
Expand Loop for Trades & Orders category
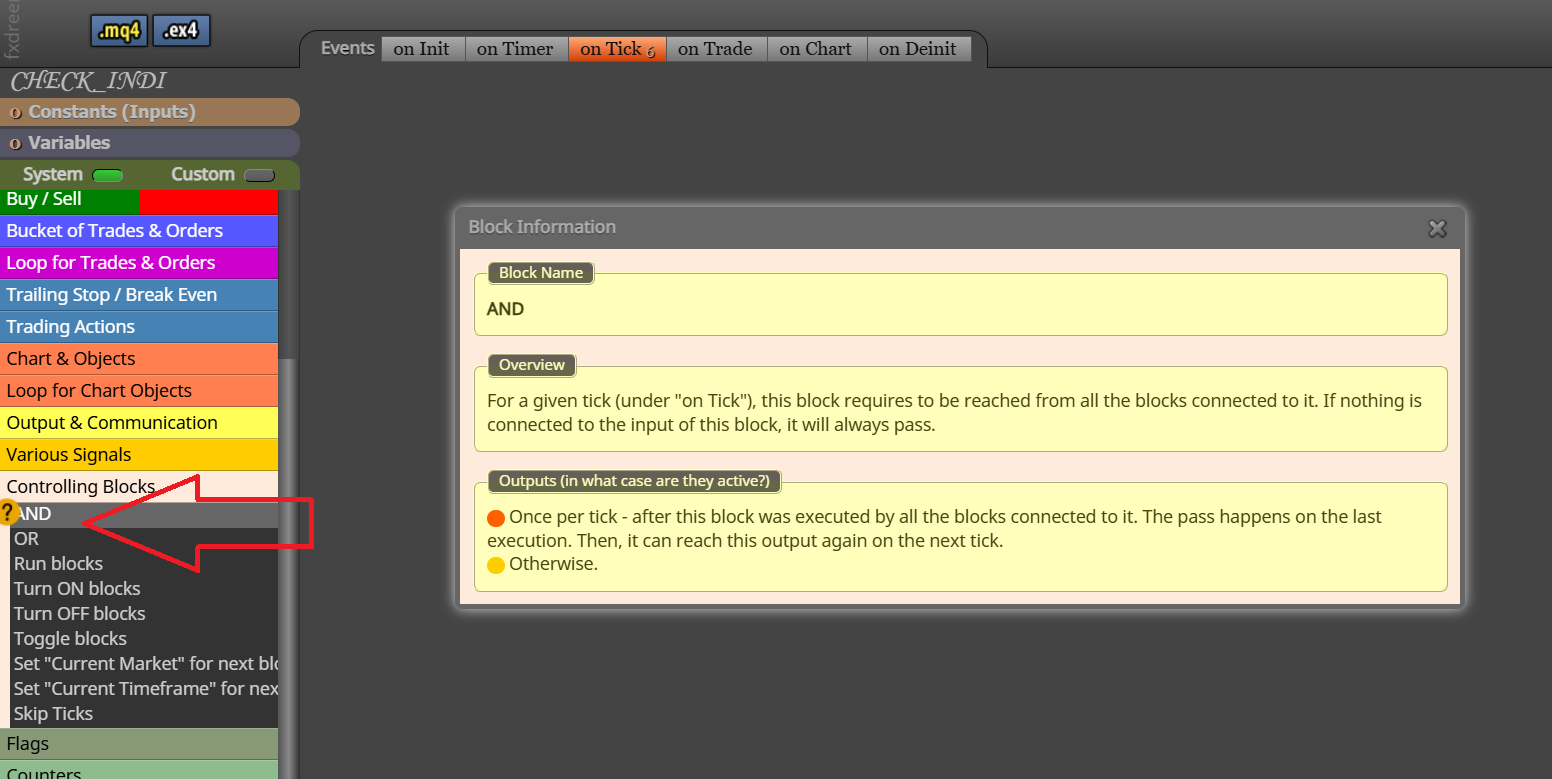coord(139,263)
